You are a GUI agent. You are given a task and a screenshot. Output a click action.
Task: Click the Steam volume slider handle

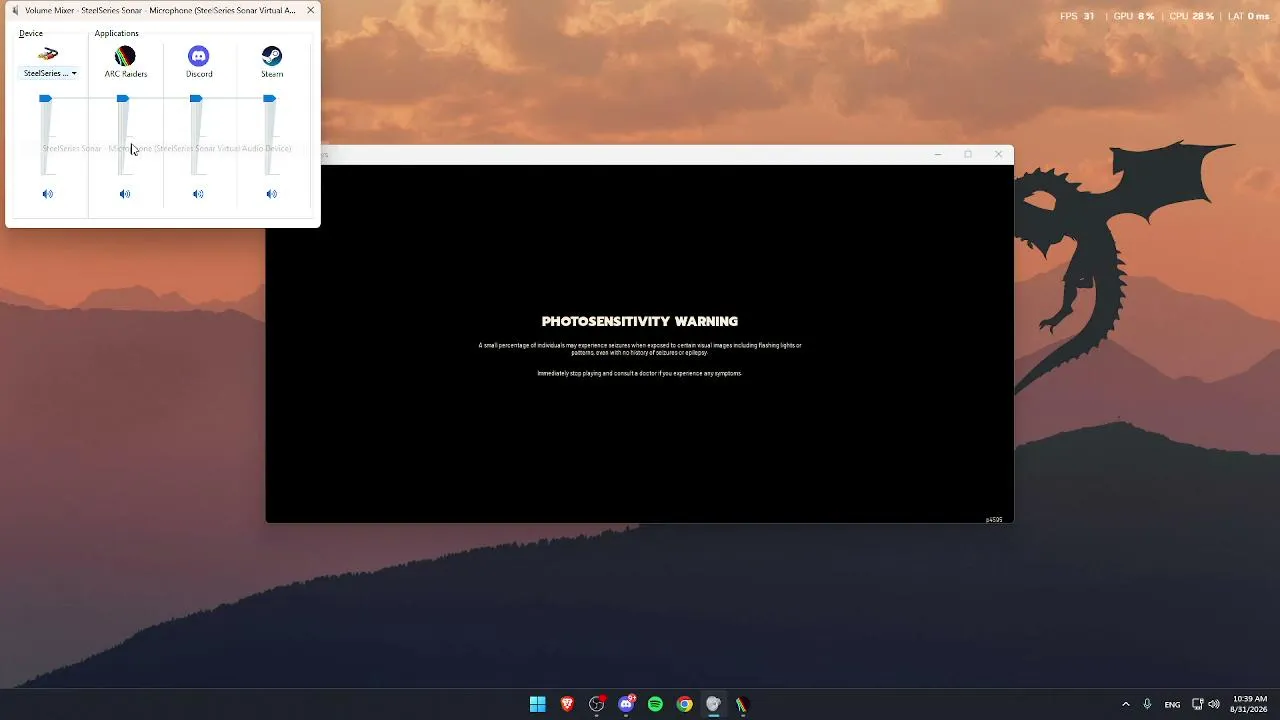[269, 98]
